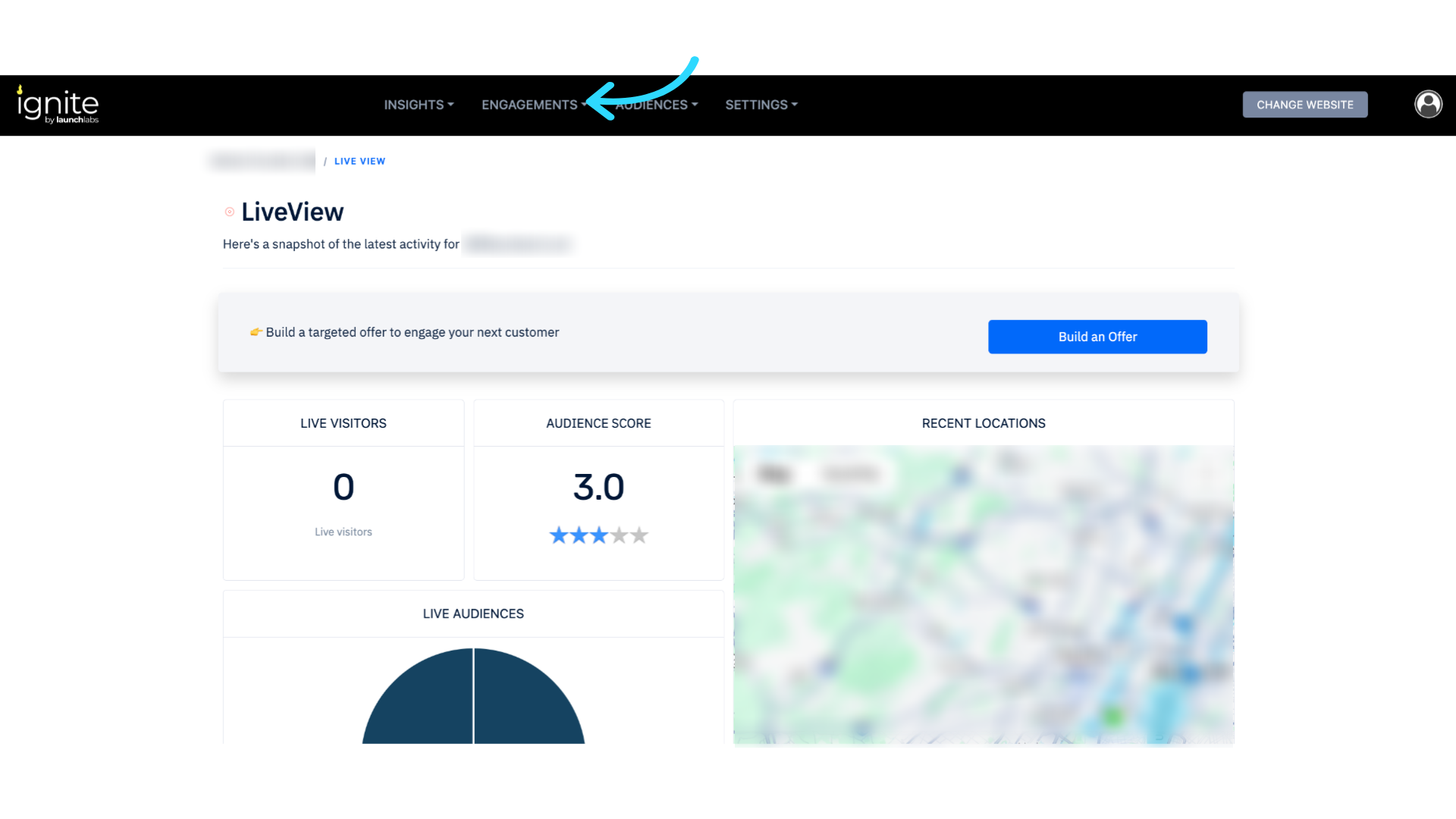Open the Engagements menu
The height and width of the screenshot is (819, 1456).
[530, 105]
